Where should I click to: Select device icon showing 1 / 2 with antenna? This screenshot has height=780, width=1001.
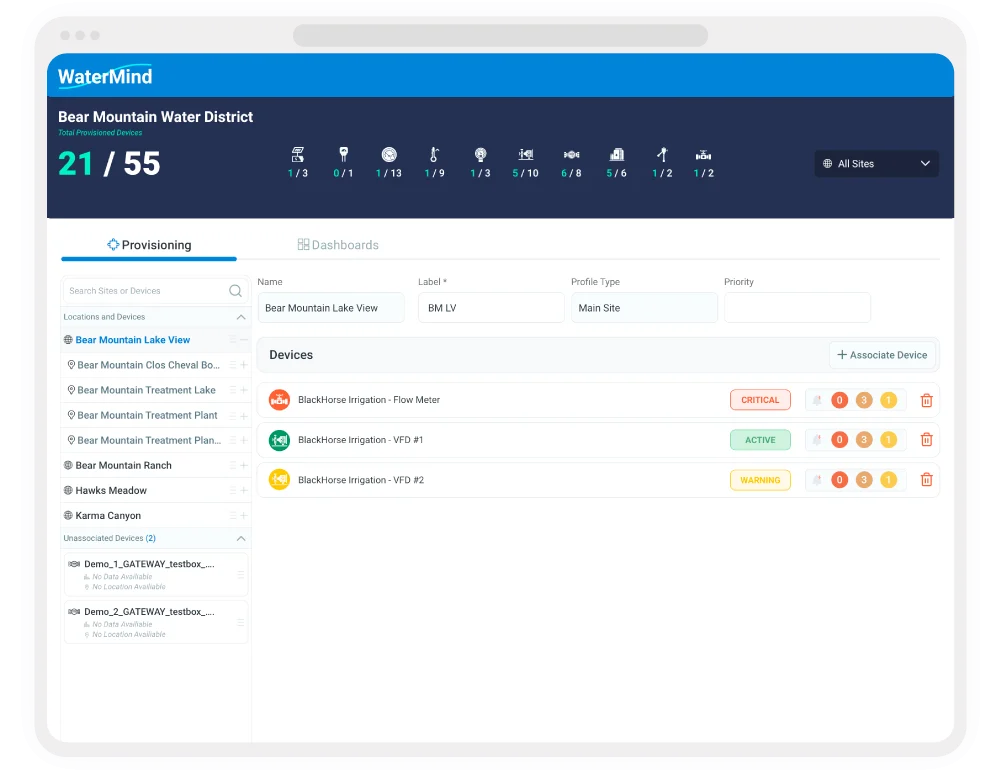point(662,154)
